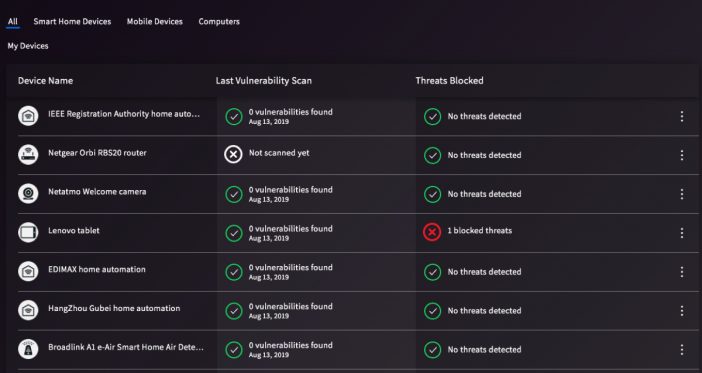
Task: Click the threats checkmark icon for IEEE Registration Authority
Action: 432,116
